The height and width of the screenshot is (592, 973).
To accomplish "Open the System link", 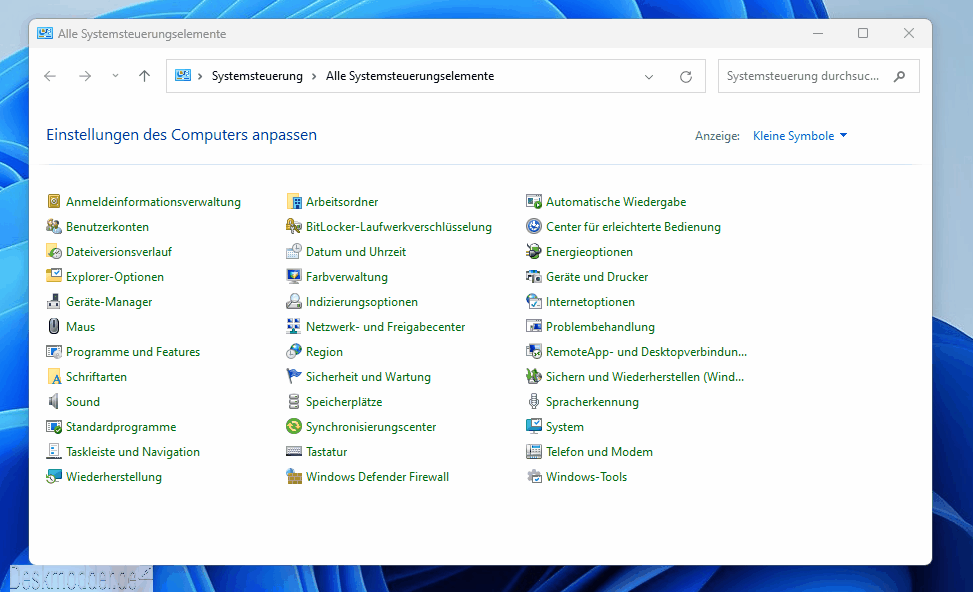I will pos(565,426).
